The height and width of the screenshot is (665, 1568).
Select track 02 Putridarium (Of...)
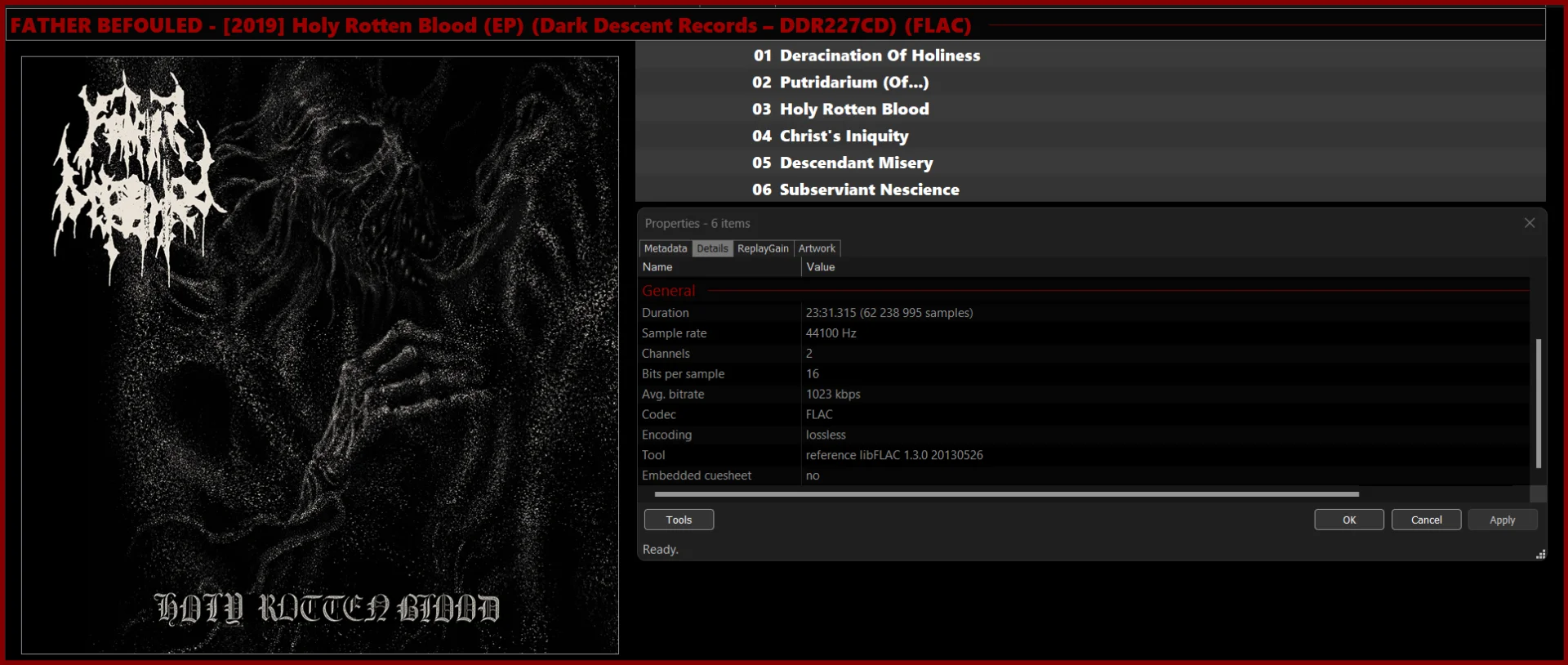(x=1090, y=83)
